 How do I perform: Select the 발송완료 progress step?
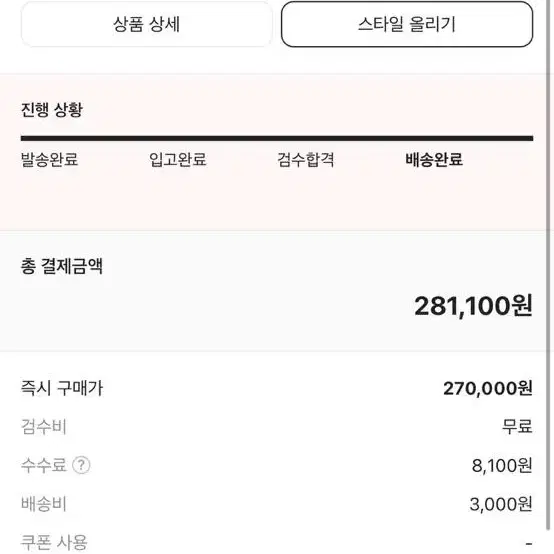pos(49,159)
